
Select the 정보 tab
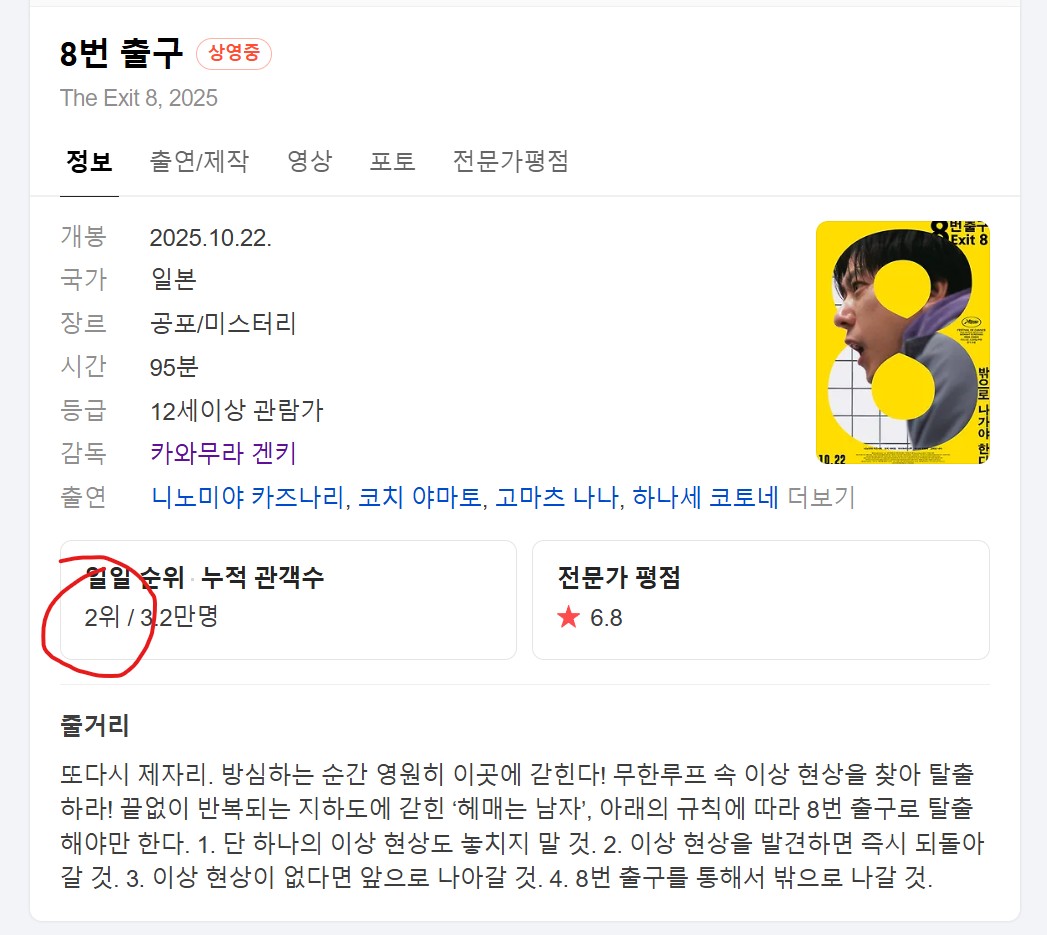[x=89, y=161]
